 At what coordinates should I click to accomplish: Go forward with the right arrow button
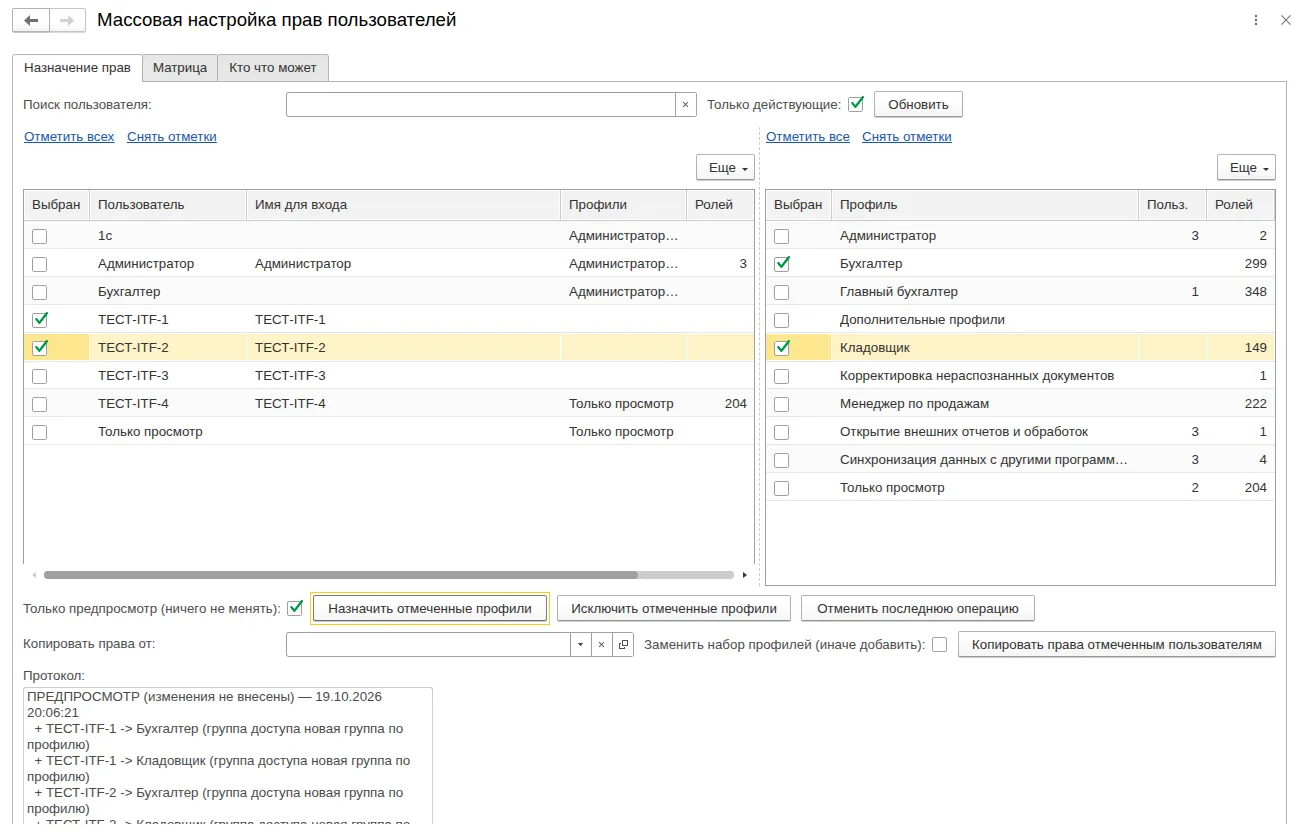(67, 20)
